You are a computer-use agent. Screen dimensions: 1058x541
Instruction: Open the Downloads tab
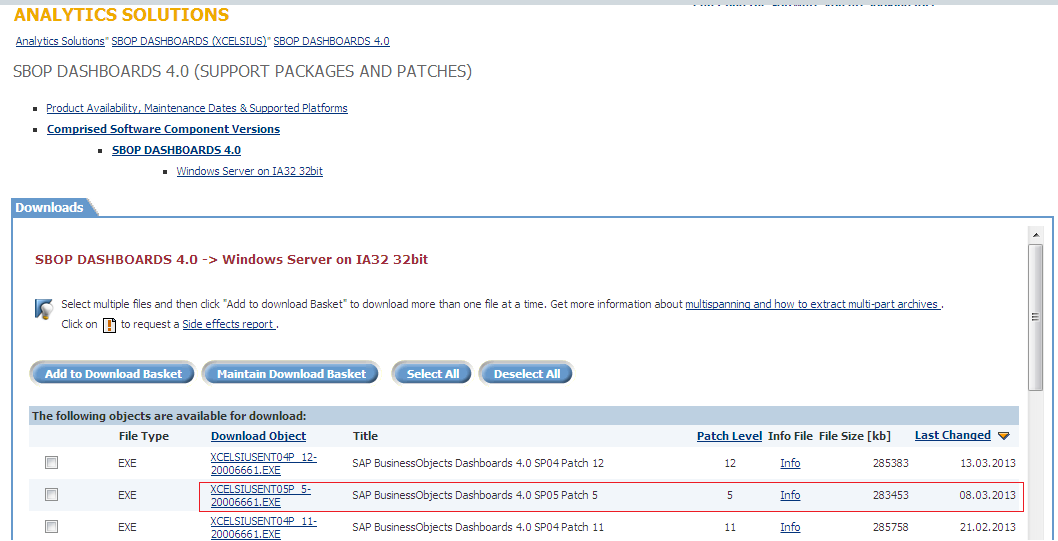pos(50,208)
